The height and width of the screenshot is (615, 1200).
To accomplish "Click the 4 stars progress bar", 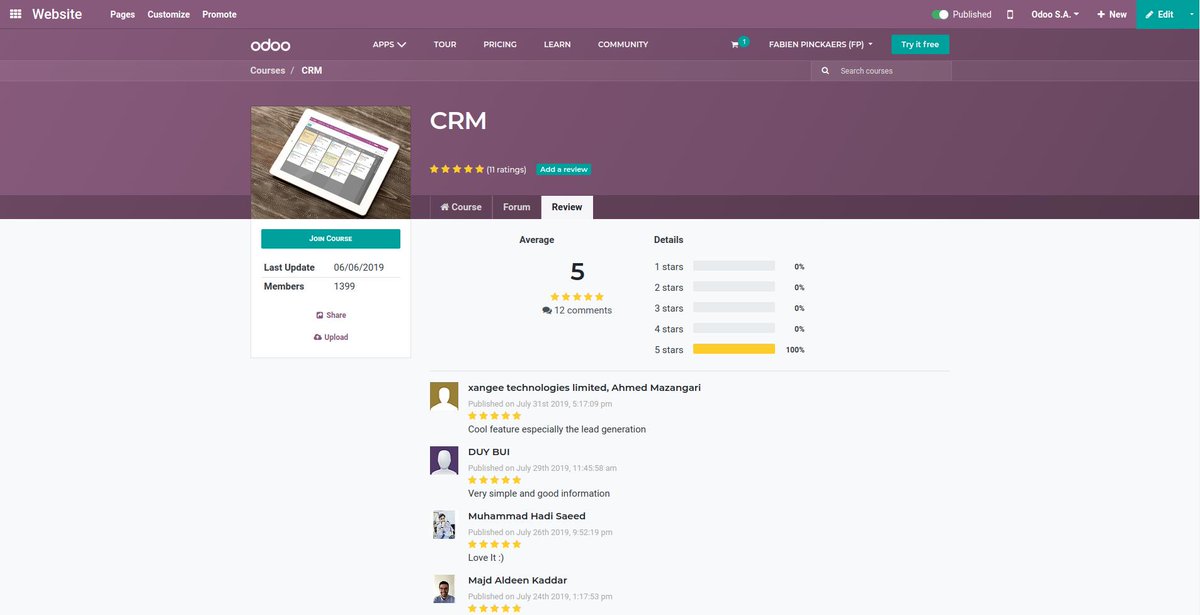I will coord(734,329).
